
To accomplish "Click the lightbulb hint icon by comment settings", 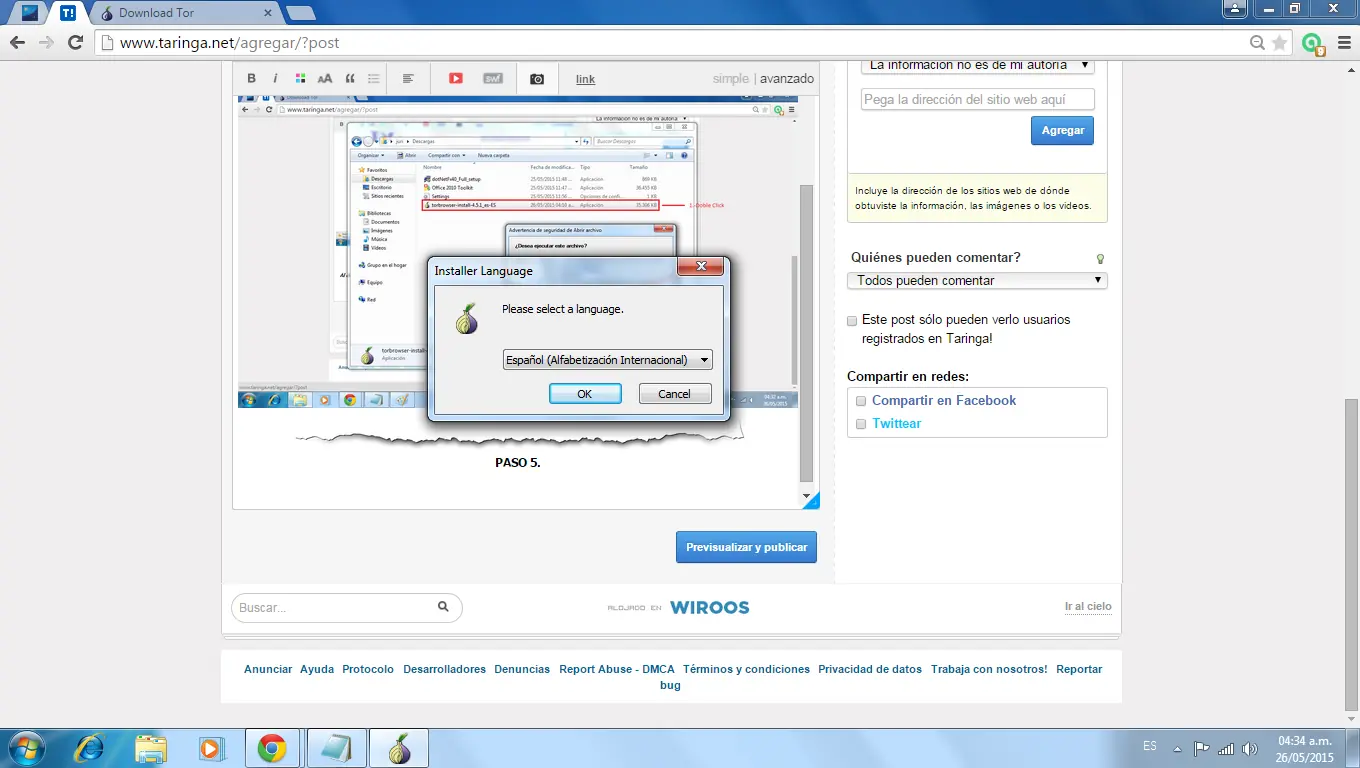I will coord(1100,259).
